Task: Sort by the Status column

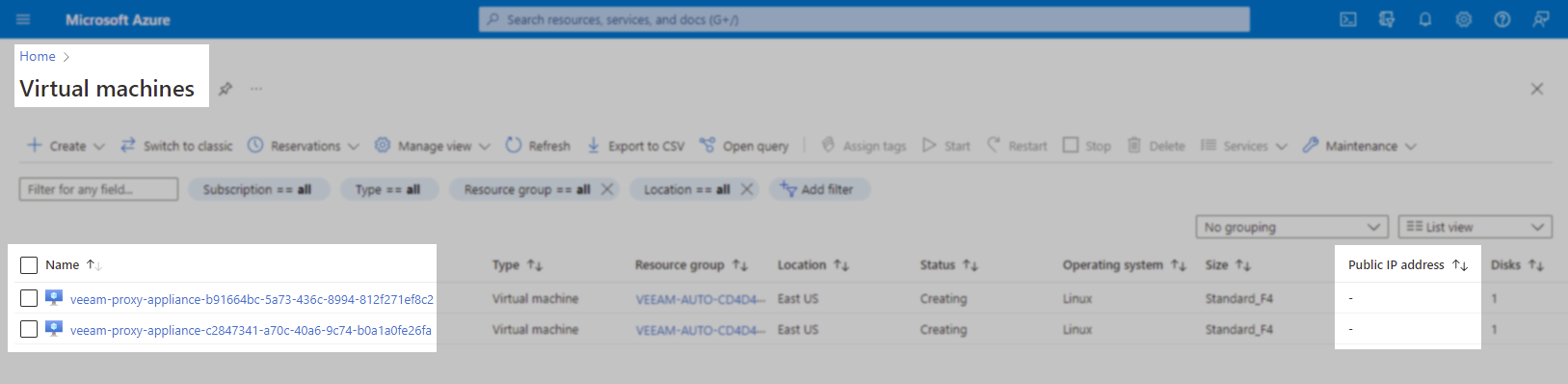Action: coord(949,265)
